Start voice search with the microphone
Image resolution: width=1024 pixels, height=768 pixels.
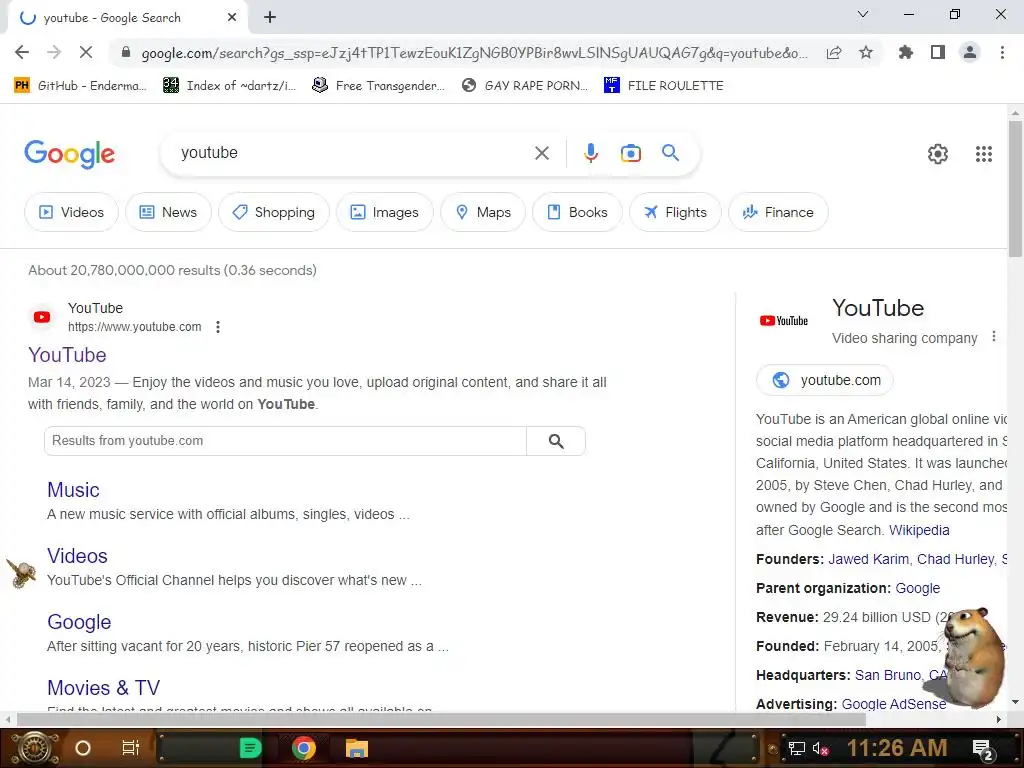590,153
